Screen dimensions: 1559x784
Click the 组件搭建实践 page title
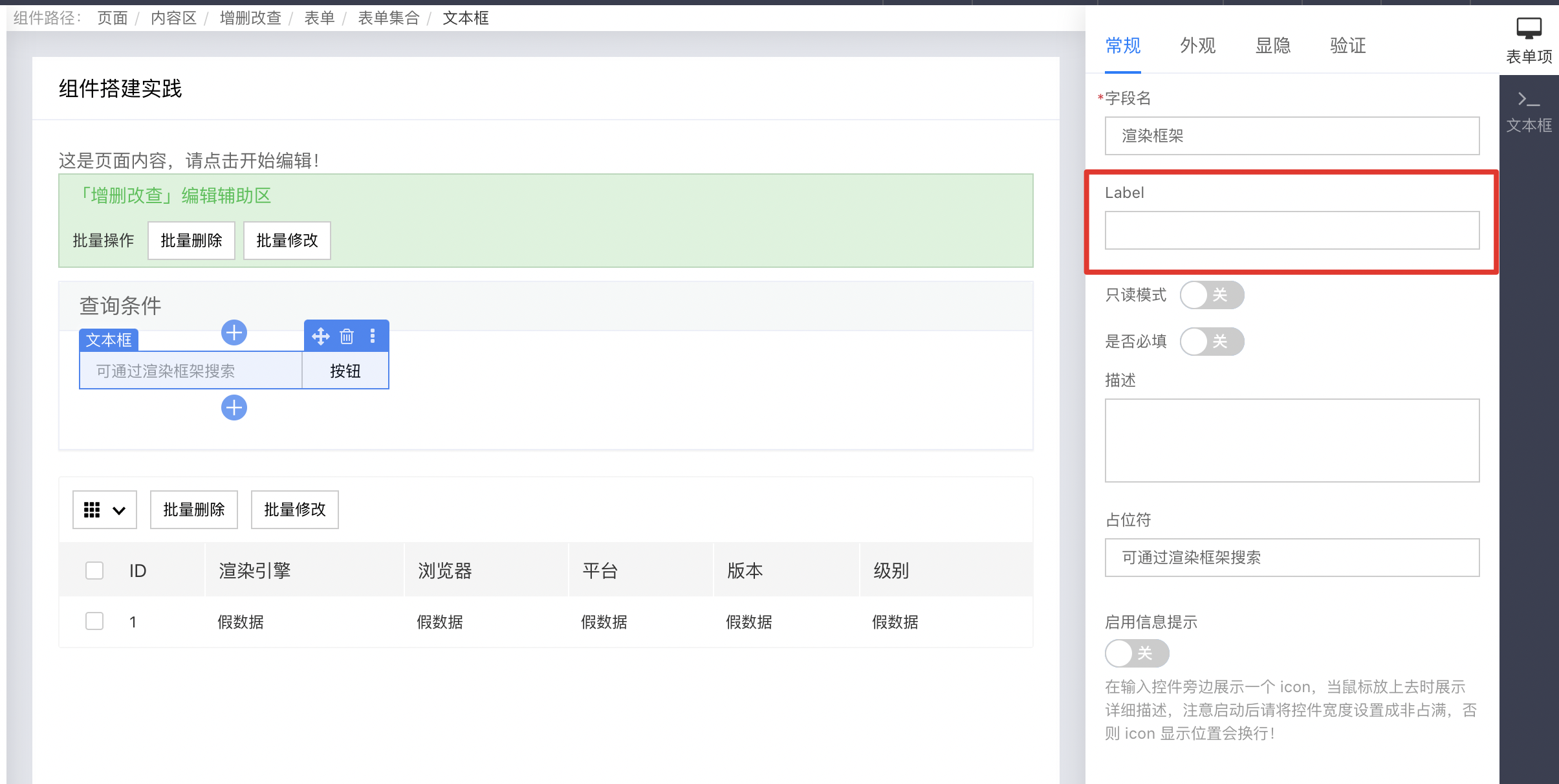click(x=120, y=89)
